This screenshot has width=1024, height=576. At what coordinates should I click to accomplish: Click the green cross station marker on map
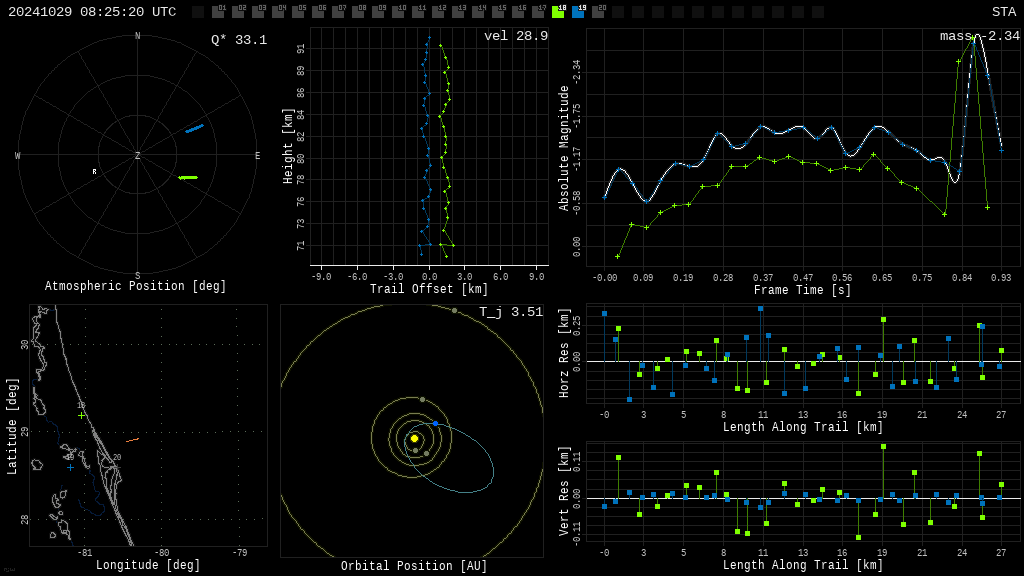[81, 415]
